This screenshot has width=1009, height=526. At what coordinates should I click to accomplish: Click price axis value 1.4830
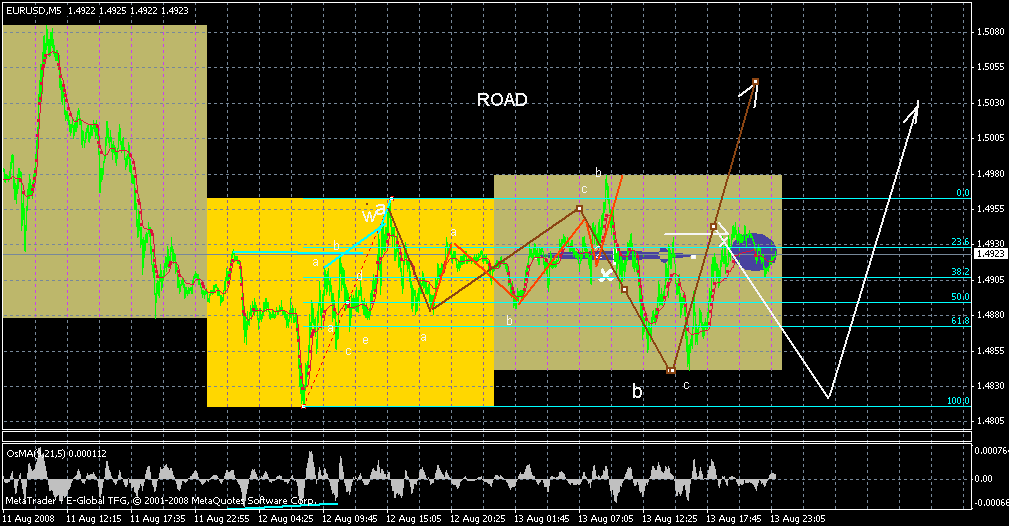click(x=990, y=386)
